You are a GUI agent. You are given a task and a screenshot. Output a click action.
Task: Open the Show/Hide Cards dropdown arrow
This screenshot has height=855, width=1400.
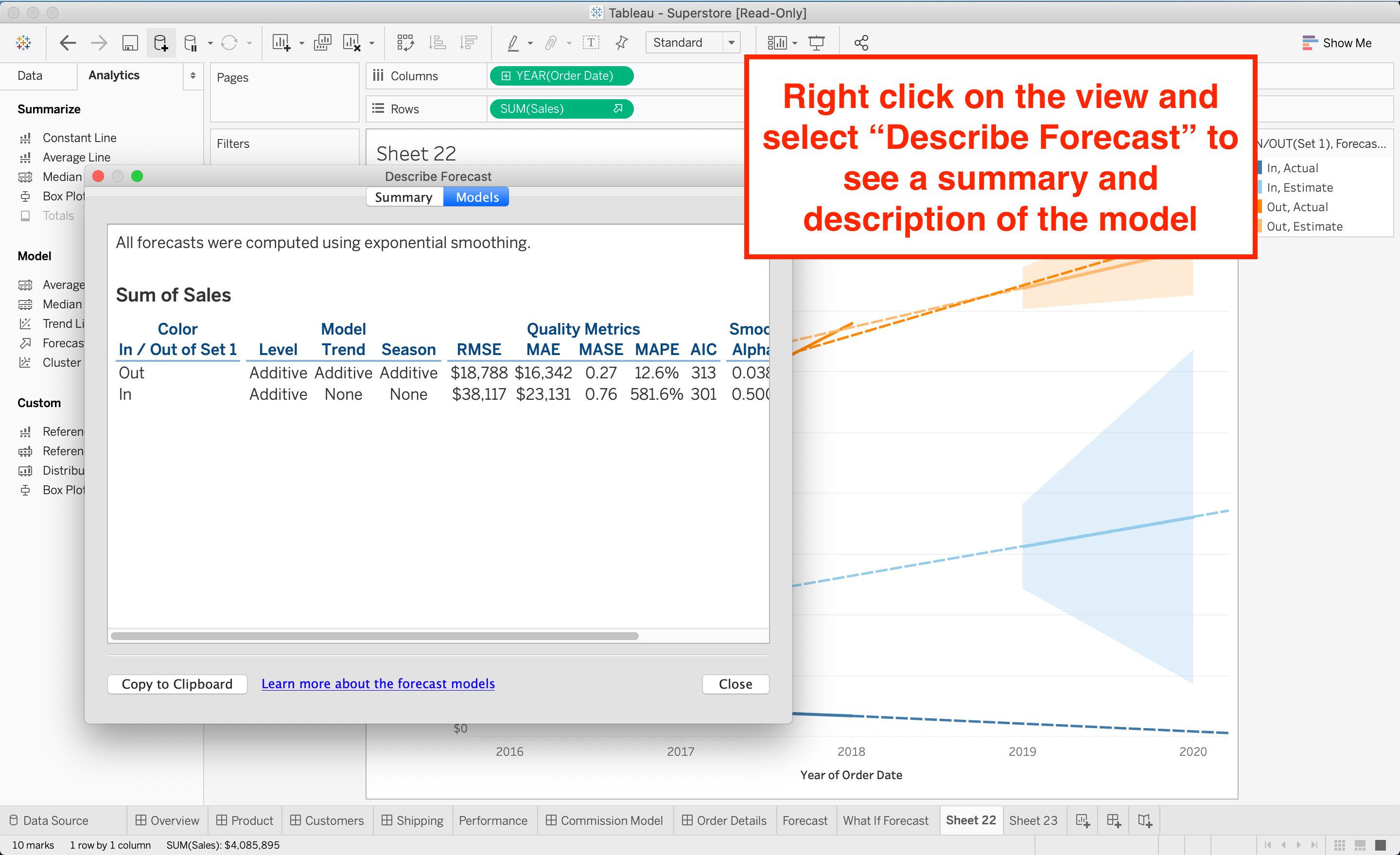tap(795, 43)
